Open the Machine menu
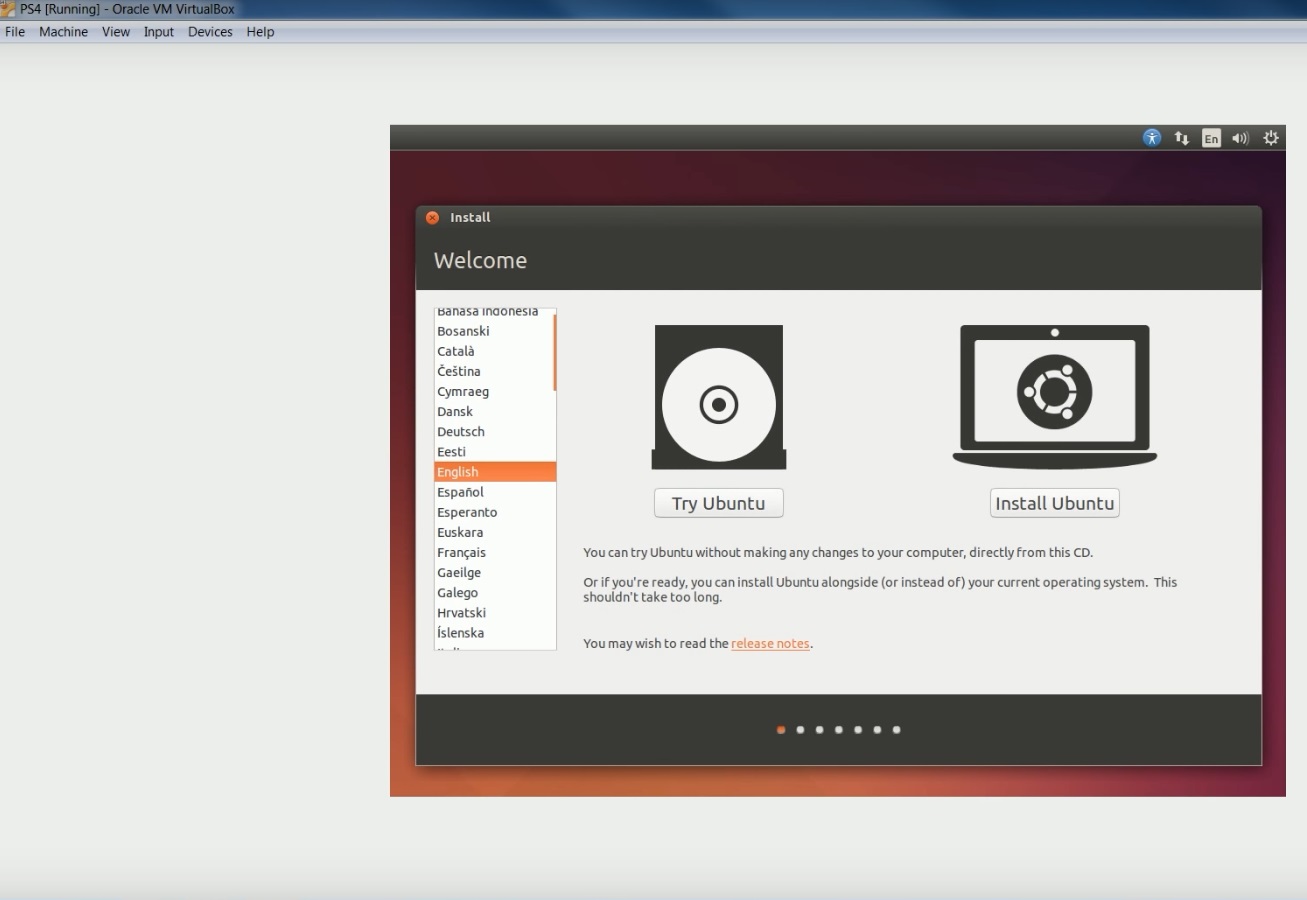Viewport: 1307px width, 900px height. pos(63,32)
